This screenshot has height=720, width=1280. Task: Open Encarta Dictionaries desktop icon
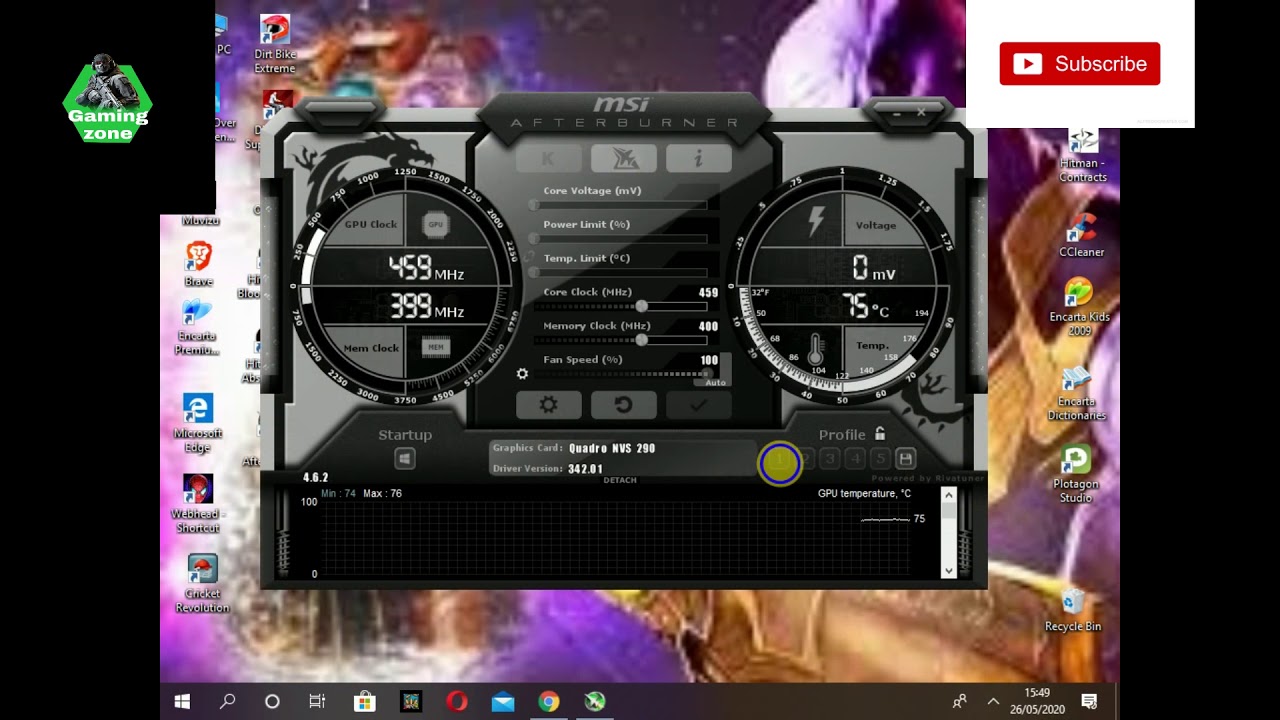(x=1077, y=393)
